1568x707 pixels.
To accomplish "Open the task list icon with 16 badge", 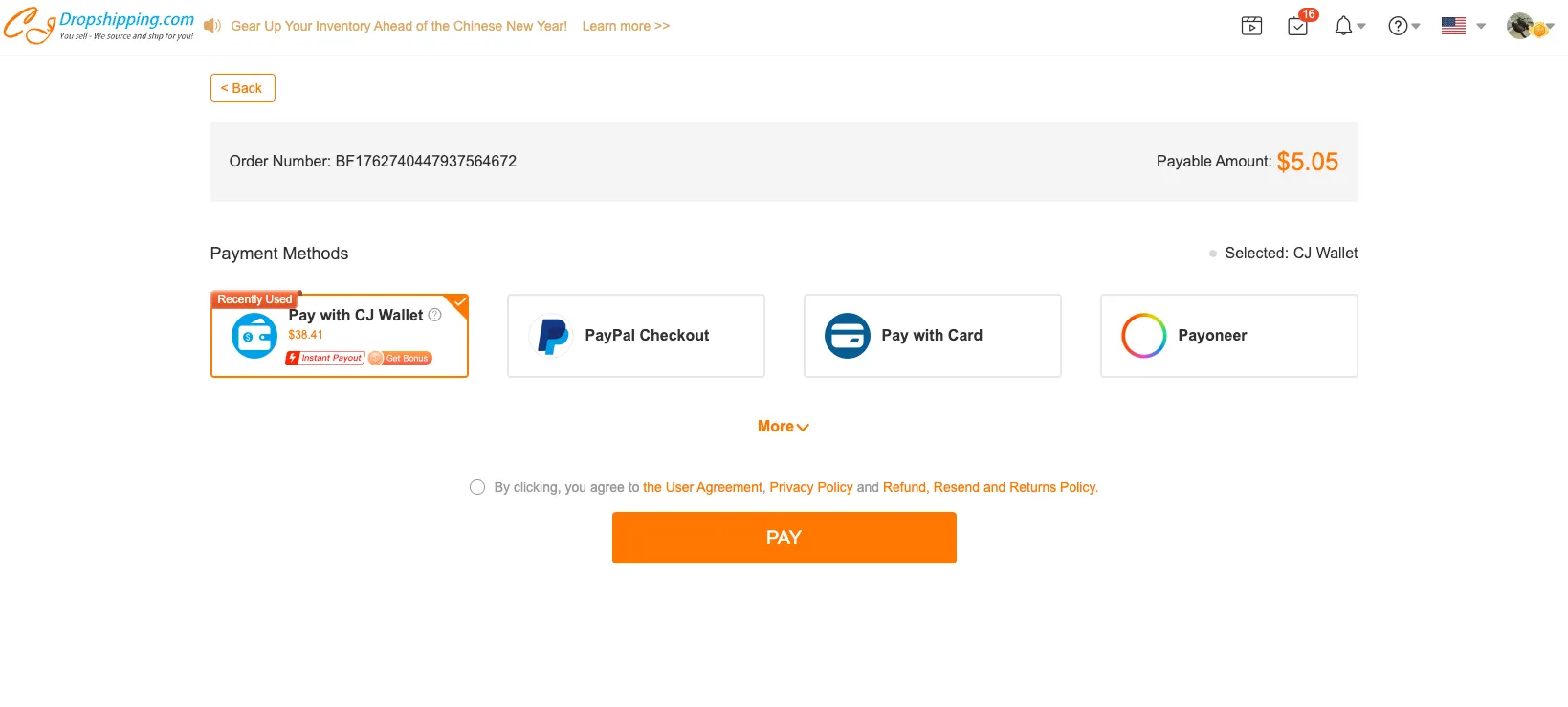I will point(1298,26).
